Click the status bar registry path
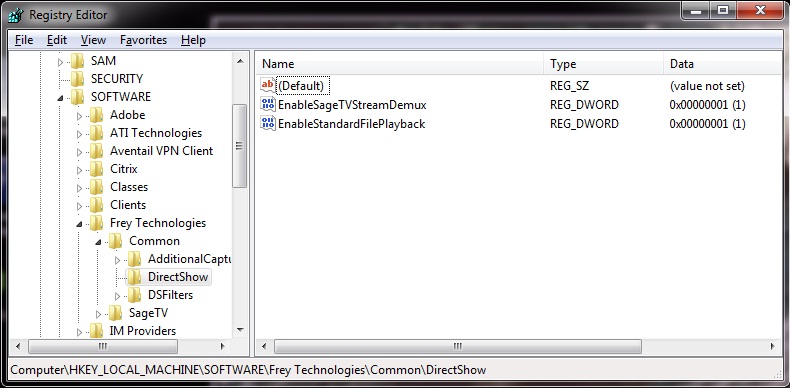The width and height of the screenshot is (790, 390). tap(248, 370)
